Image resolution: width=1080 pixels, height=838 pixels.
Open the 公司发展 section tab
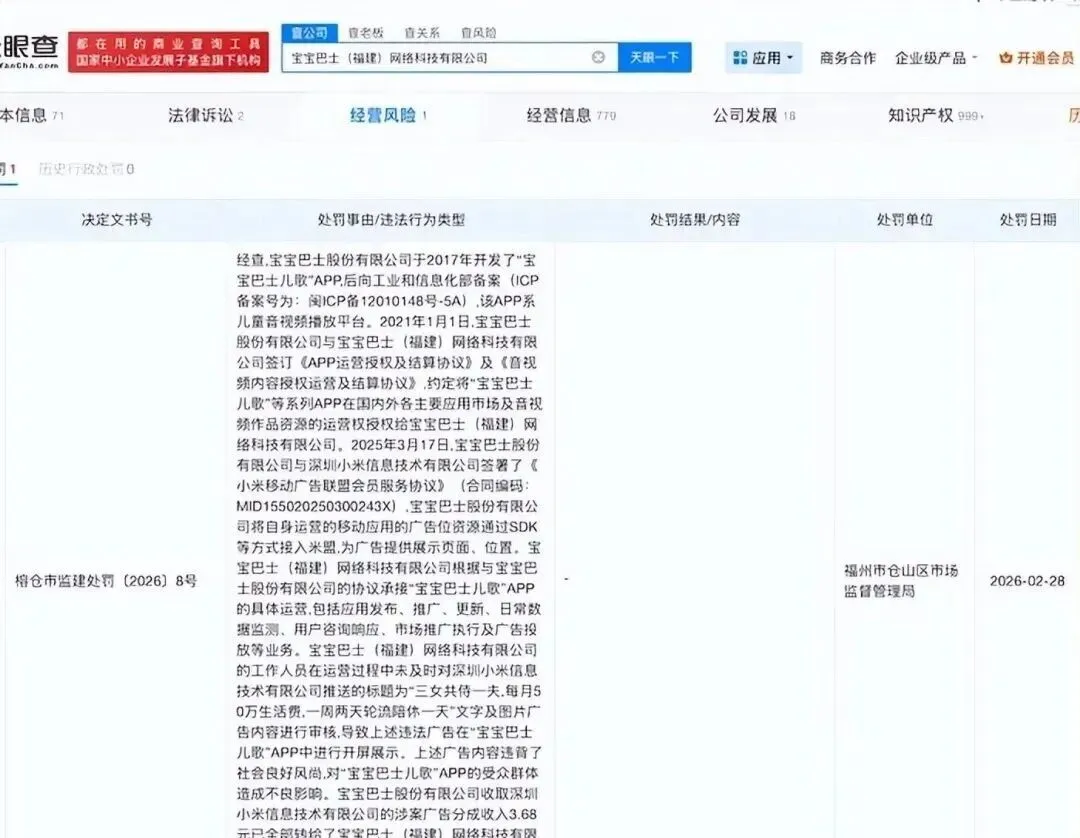754,115
